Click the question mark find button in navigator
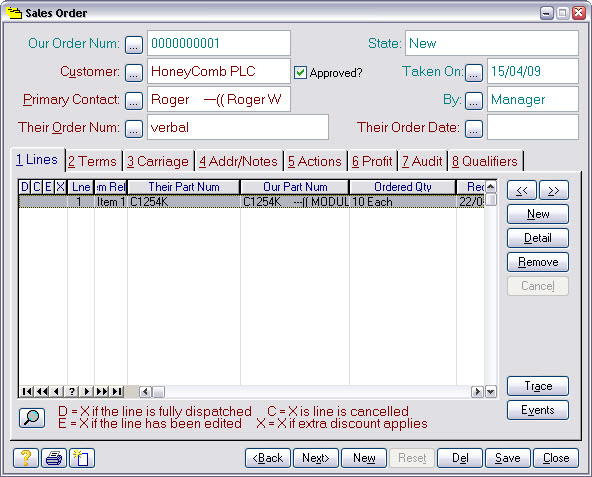Screen dimensions: 592x477 click(71, 392)
